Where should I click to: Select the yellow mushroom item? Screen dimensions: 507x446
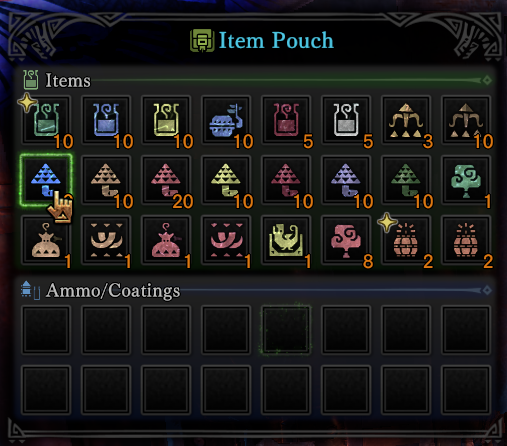[226, 180]
